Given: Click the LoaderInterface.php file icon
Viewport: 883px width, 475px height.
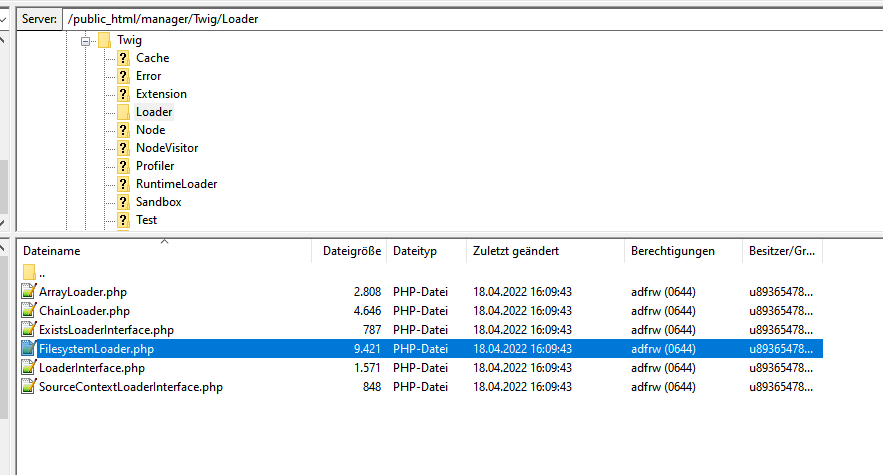Looking at the screenshot, I should [28, 367].
